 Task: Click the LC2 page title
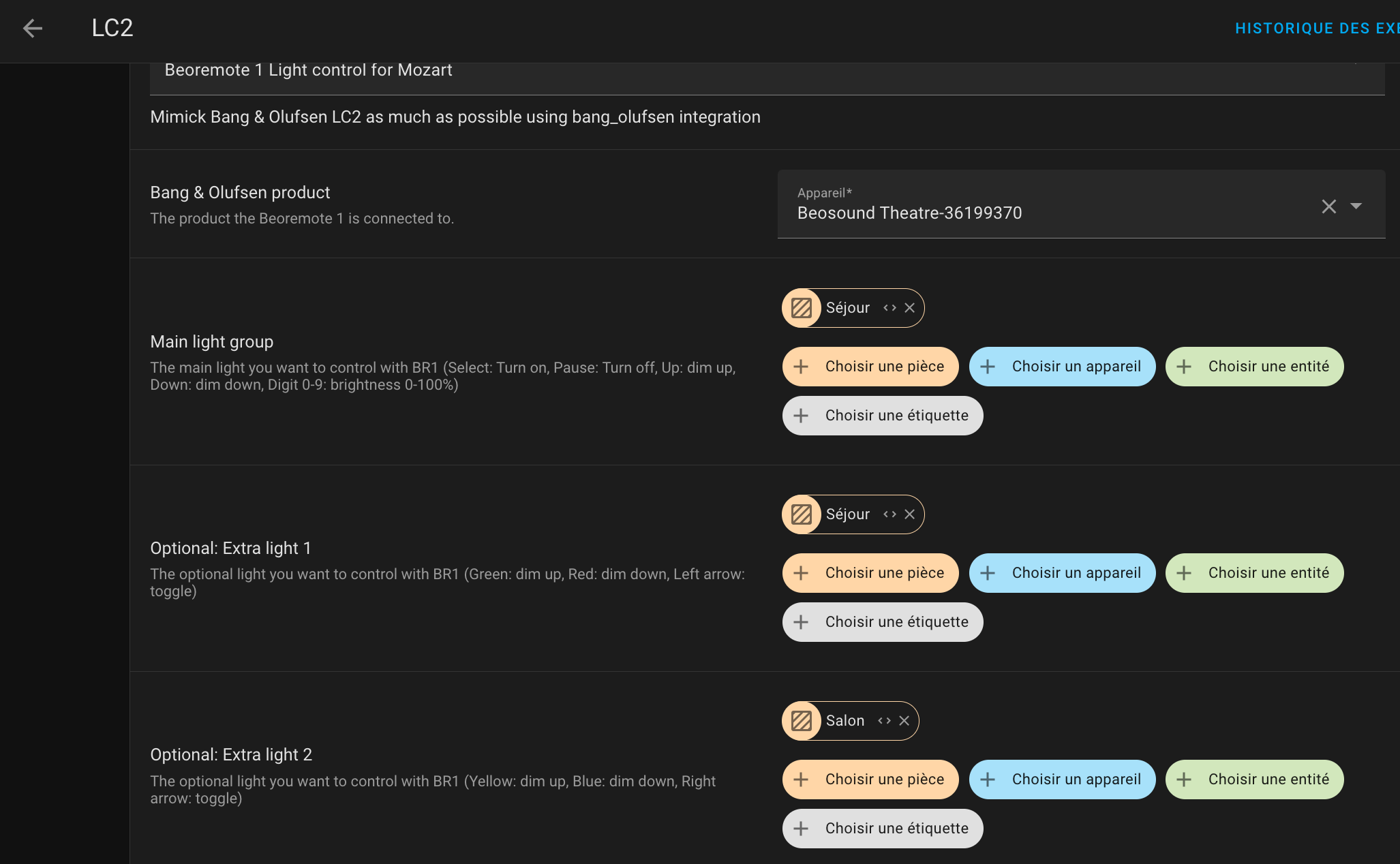click(112, 28)
